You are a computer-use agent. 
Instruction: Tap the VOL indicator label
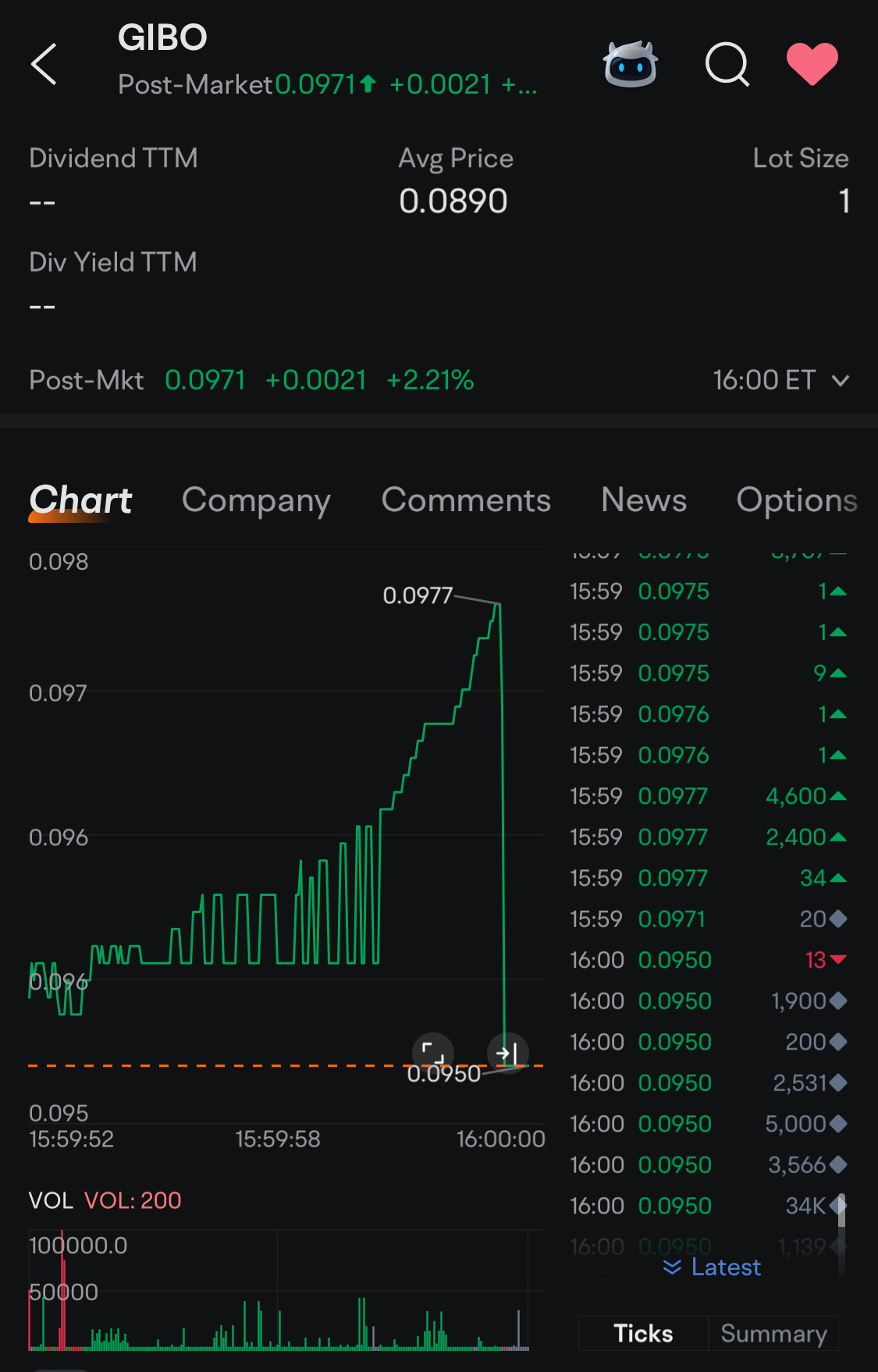pyautogui.click(x=51, y=1200)
